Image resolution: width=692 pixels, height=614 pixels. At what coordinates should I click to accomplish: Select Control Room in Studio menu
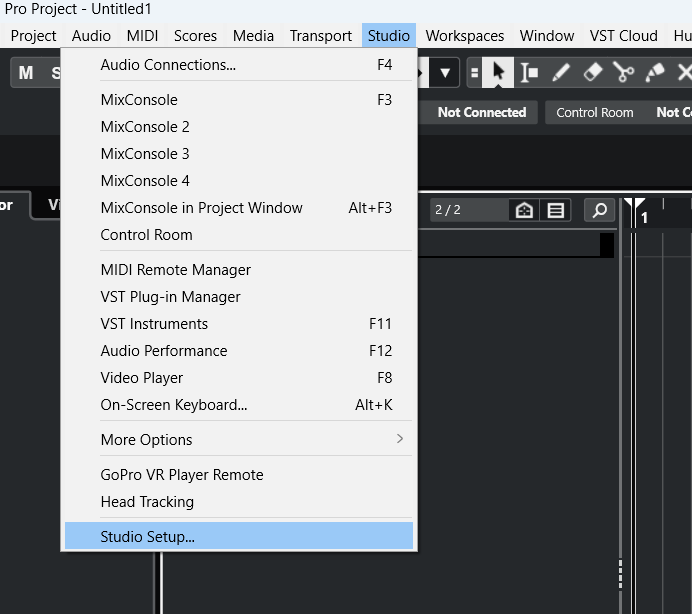pos(239,235)
